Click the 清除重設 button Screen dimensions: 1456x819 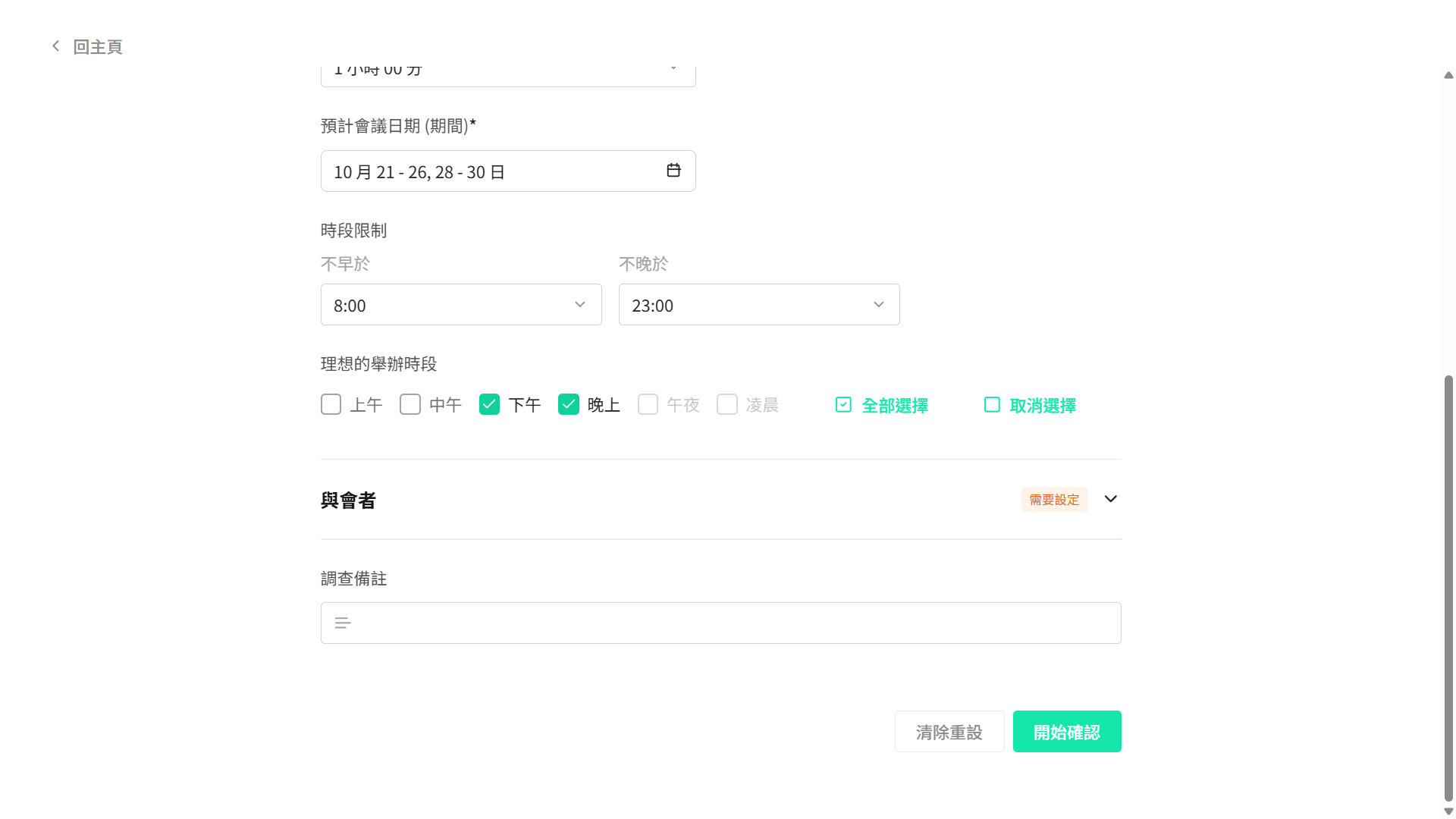[949, 731]
